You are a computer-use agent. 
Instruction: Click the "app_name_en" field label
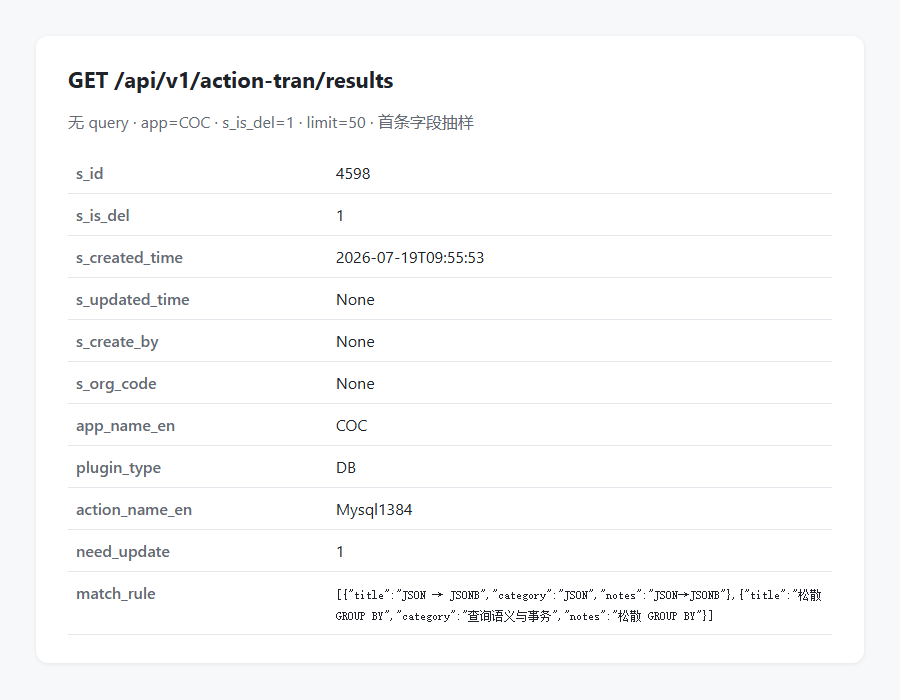click(126, 426)
